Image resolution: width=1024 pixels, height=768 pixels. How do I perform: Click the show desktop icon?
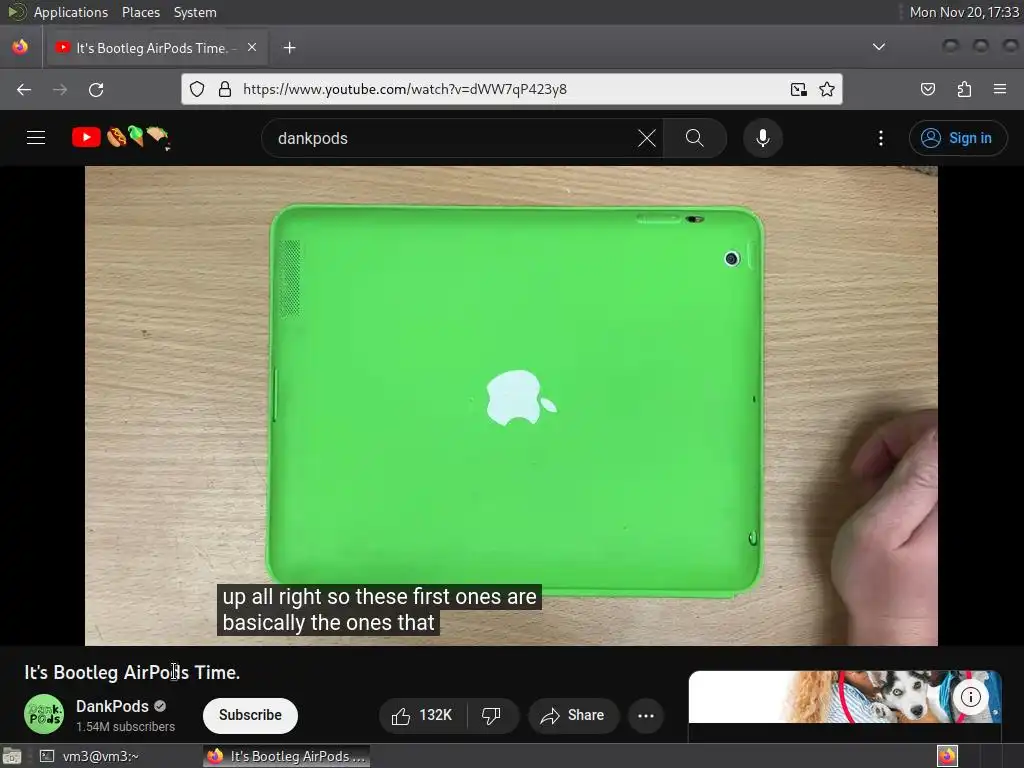coord(12,756)
